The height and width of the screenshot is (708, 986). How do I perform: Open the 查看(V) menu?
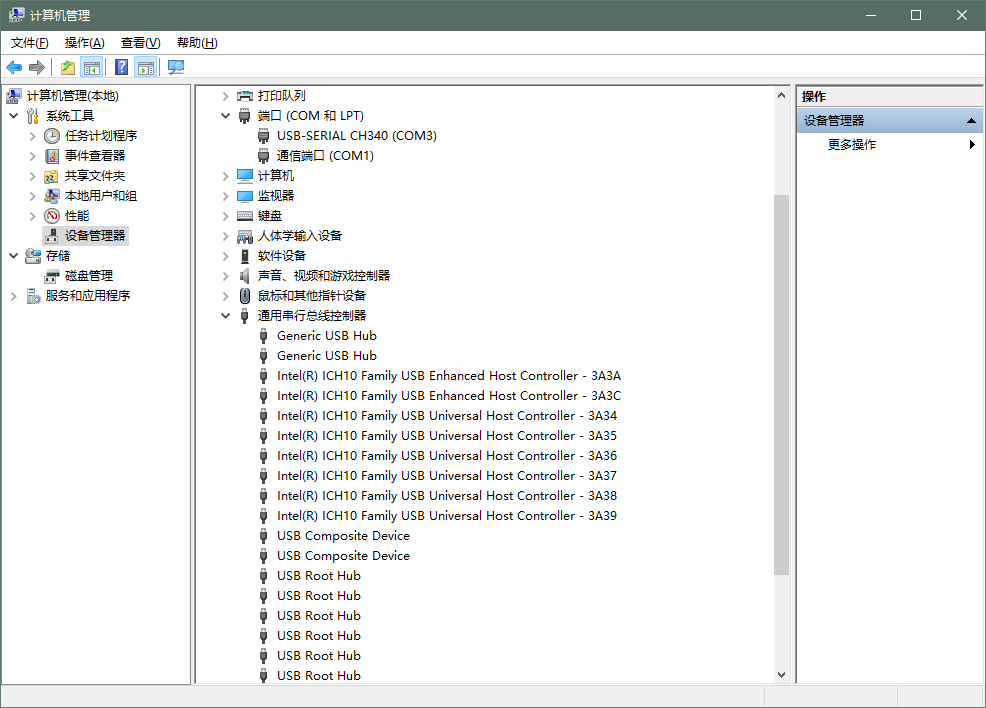coord(140,43)
